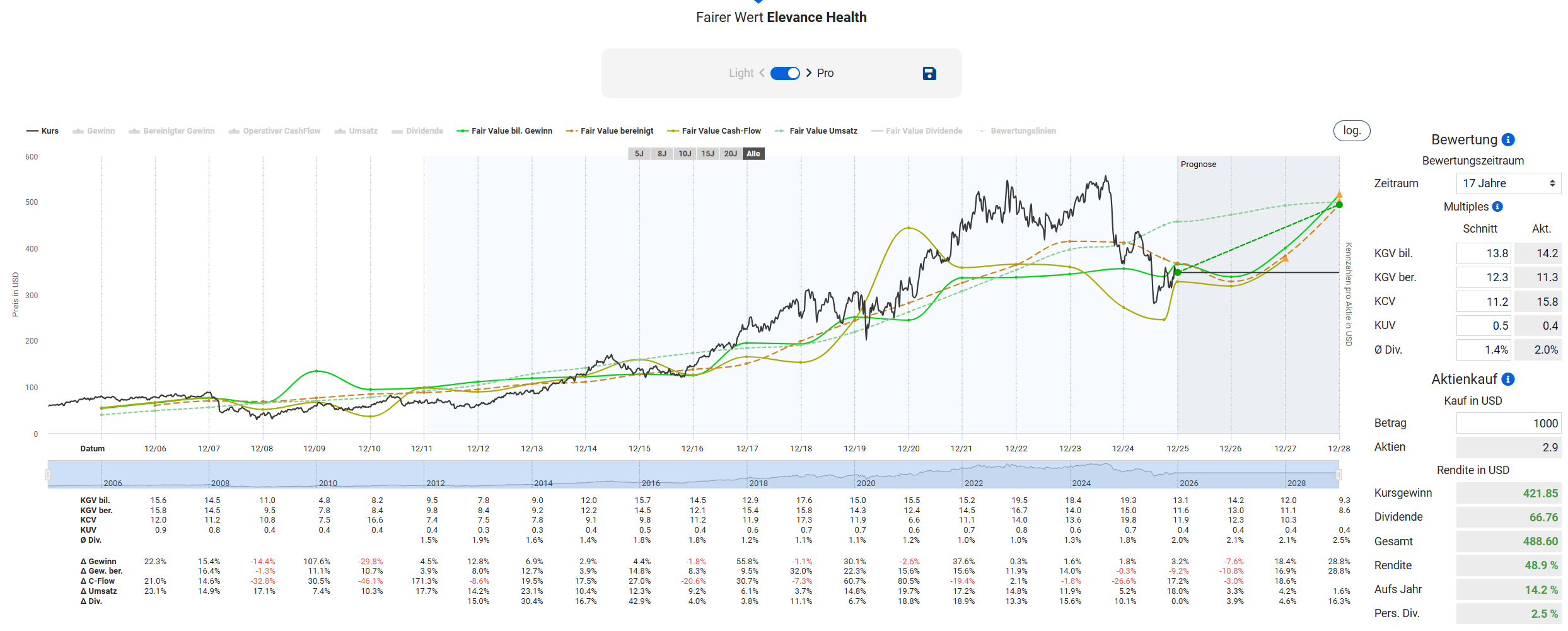Click the save disk icon
This screenshot has height=631, width=1568.
[929, 74]
